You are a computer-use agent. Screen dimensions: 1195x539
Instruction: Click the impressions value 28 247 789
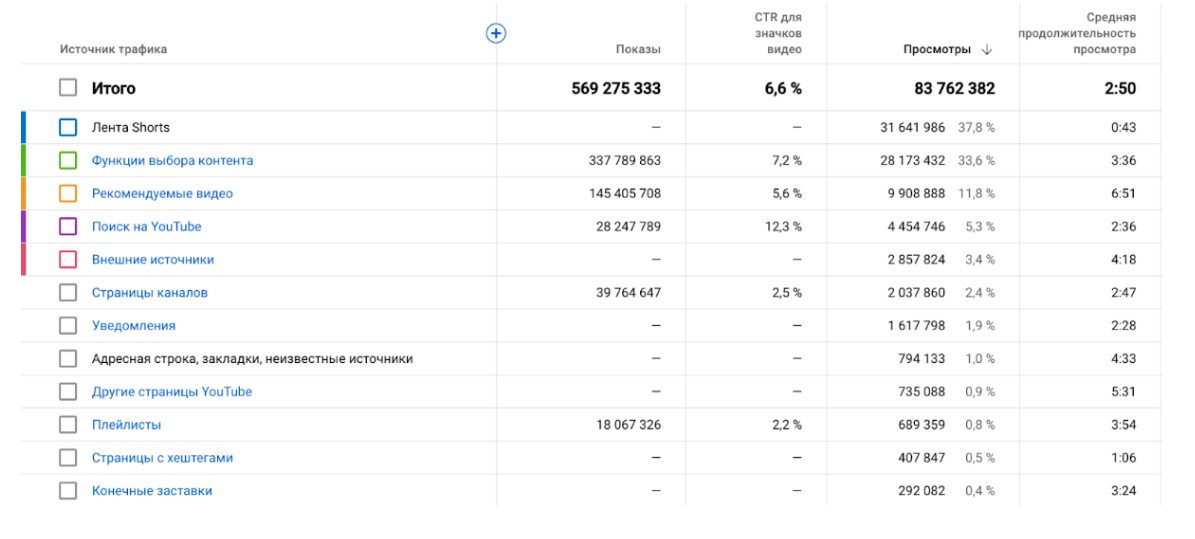pos(628,226)
